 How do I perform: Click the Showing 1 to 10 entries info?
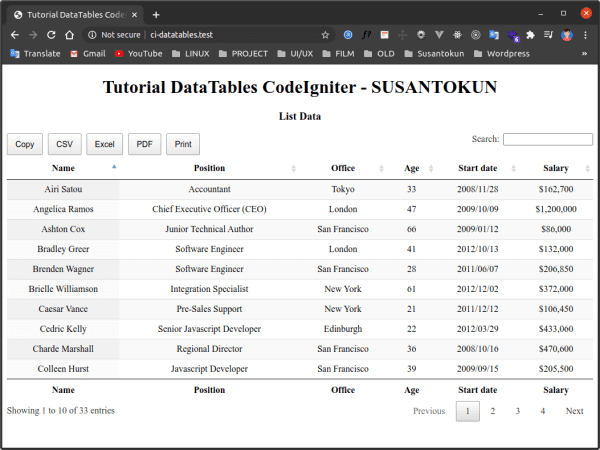coord(60,411)
